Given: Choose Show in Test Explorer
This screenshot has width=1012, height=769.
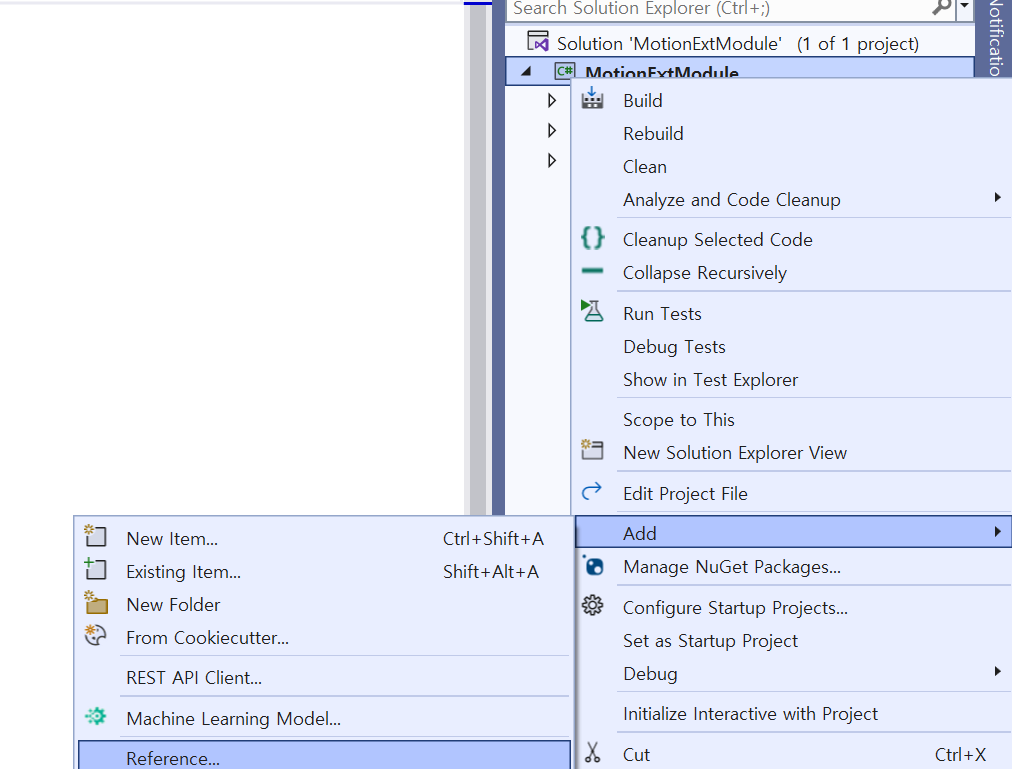Looking at the screenshot, I should click(793, 380).
